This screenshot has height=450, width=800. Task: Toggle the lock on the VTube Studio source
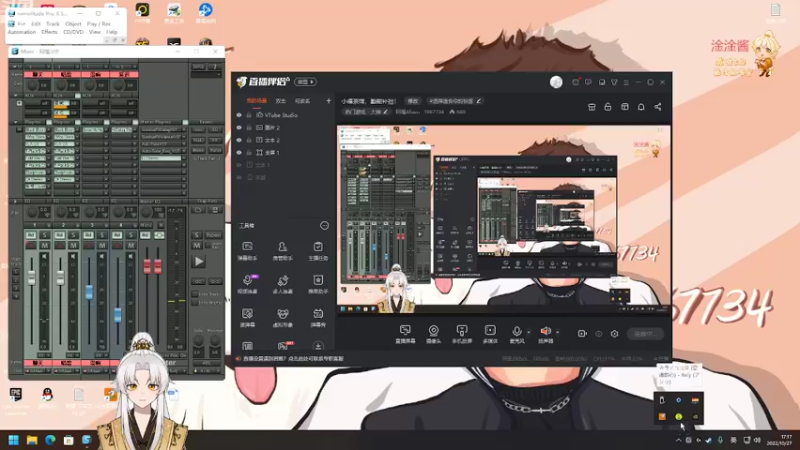pos(249,115)
